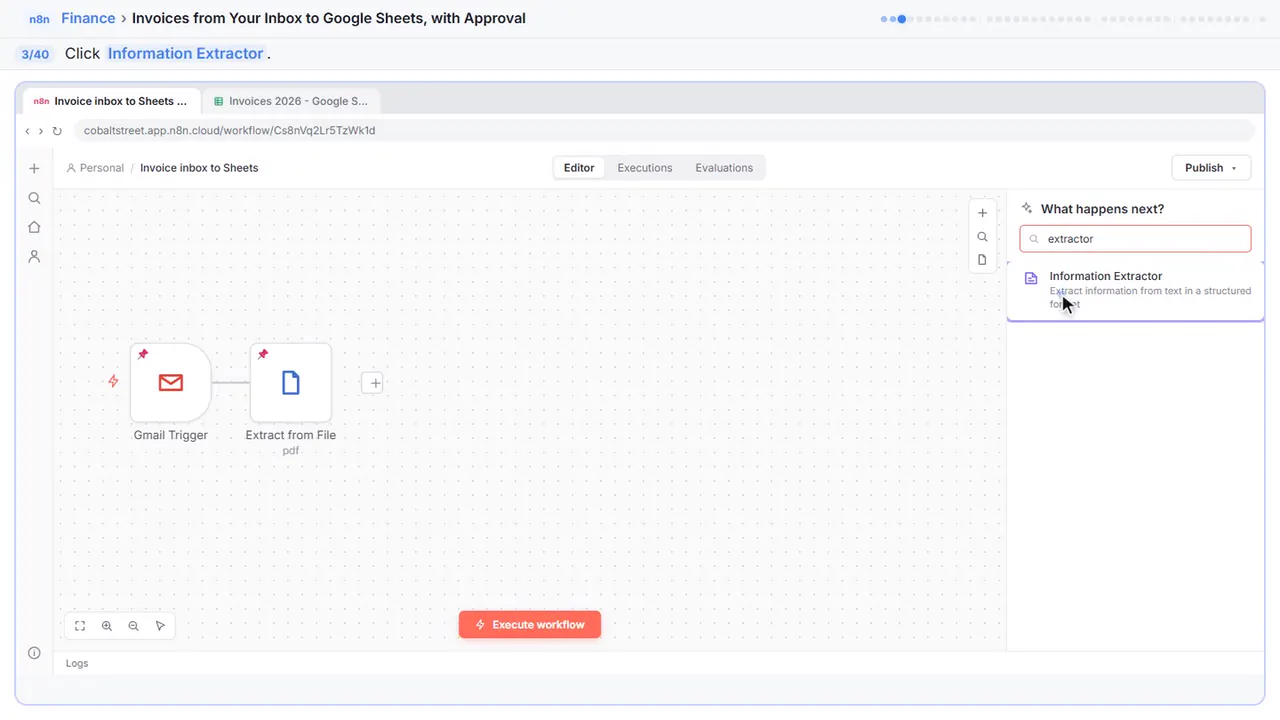
Task: Reload the browser page
Action: (x=57, y=131)
